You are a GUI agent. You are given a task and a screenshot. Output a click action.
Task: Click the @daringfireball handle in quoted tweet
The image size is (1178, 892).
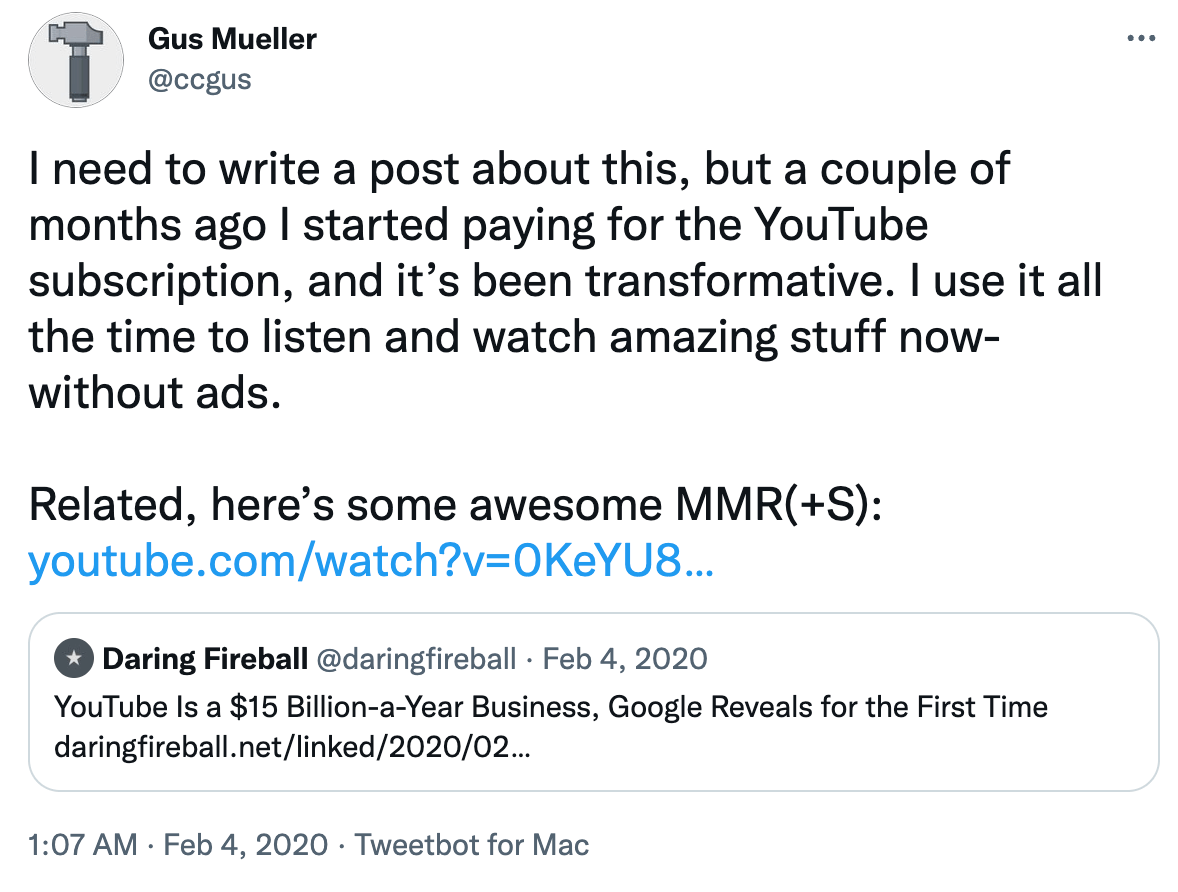pyautogui.click(x=416, y=659)
